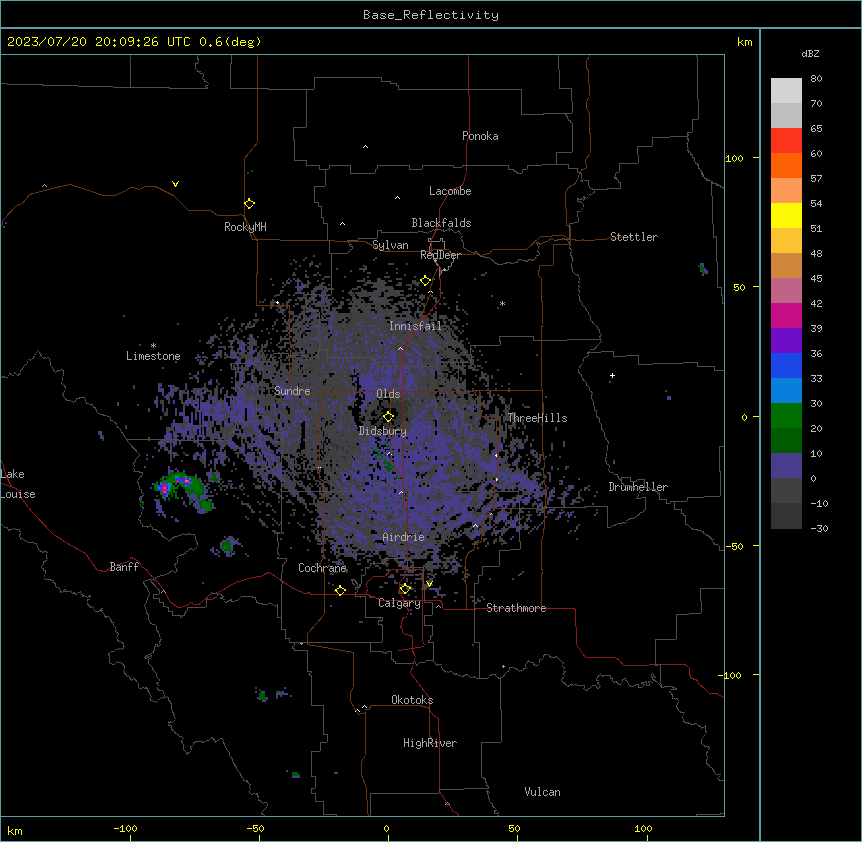
Task: Pick the yellow diamond marker below Cochrane
Action: (x=340, y=590)
